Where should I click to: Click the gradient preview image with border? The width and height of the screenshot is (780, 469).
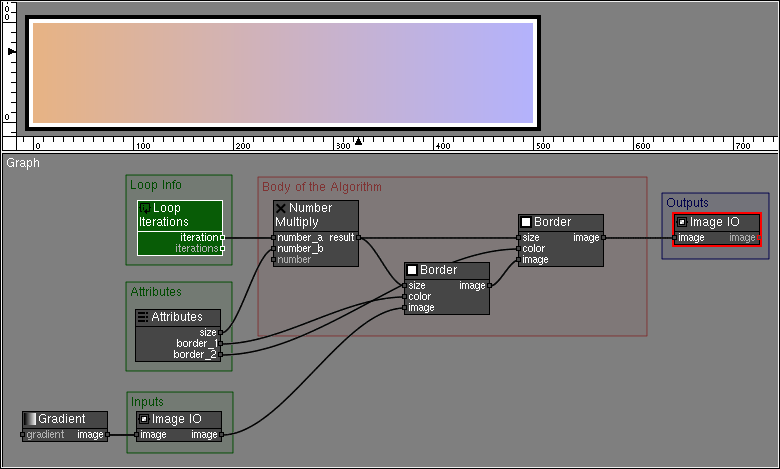click(283, 73)
